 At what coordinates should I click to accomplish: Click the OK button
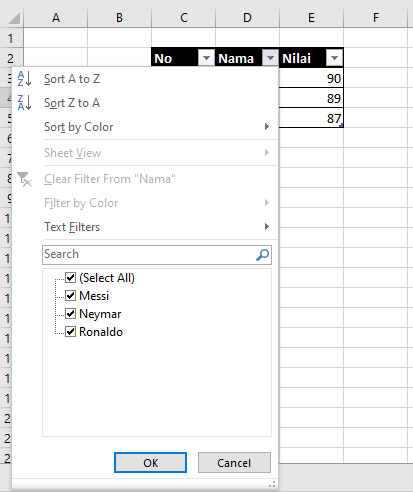tap(150, 463)
